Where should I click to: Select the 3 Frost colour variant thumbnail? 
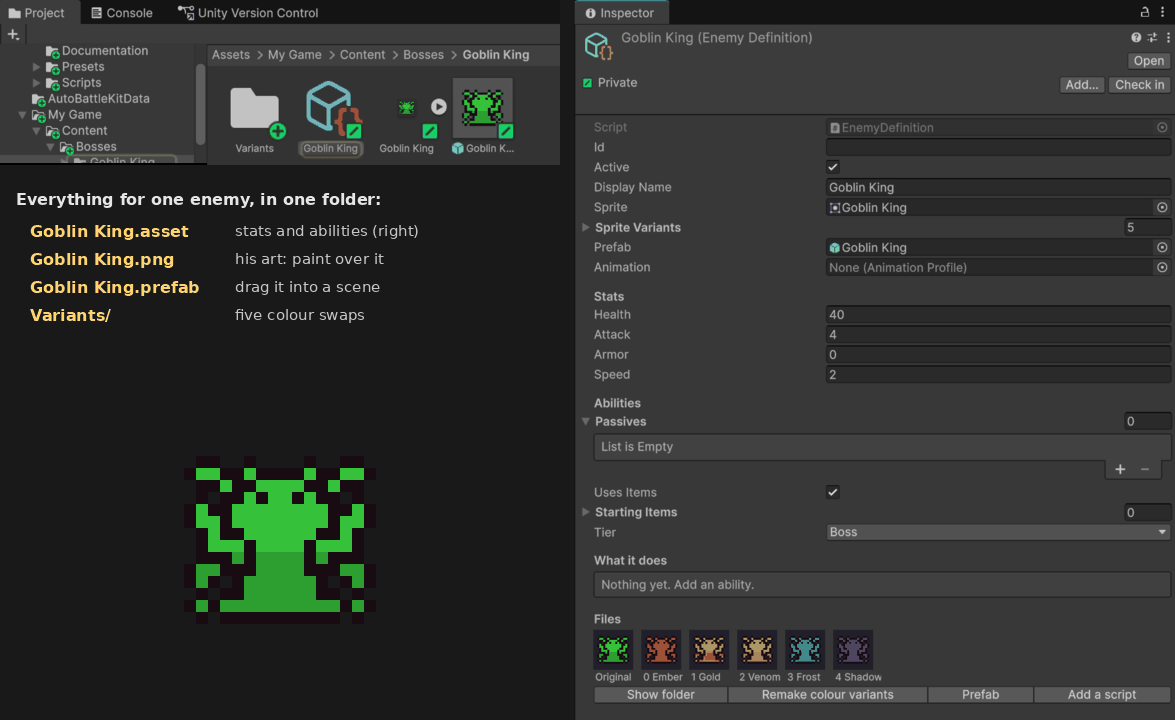click(x=805, y=650)
